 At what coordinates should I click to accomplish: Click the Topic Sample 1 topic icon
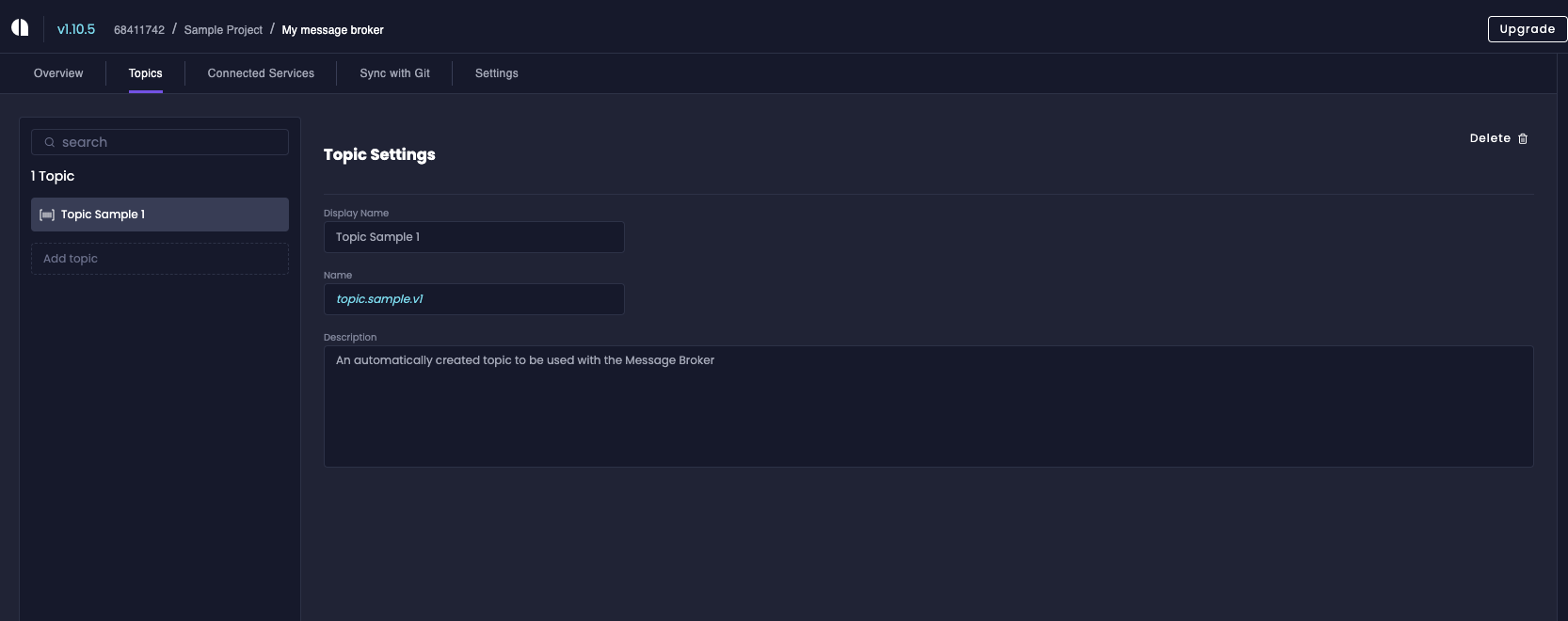[x=47, y=215]
